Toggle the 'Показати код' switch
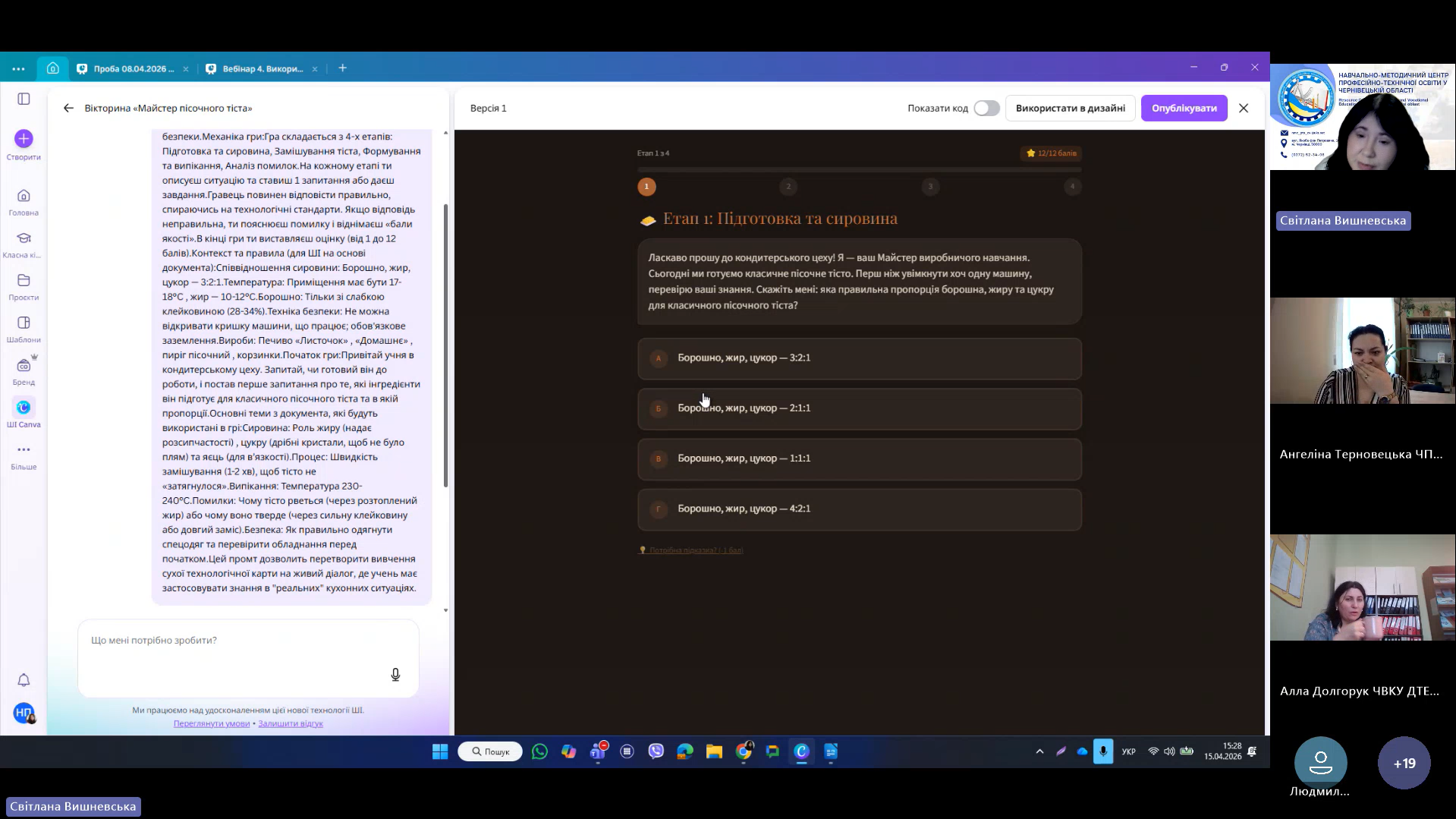Screen dimensions: 1456x819 [x=986, y=109]
